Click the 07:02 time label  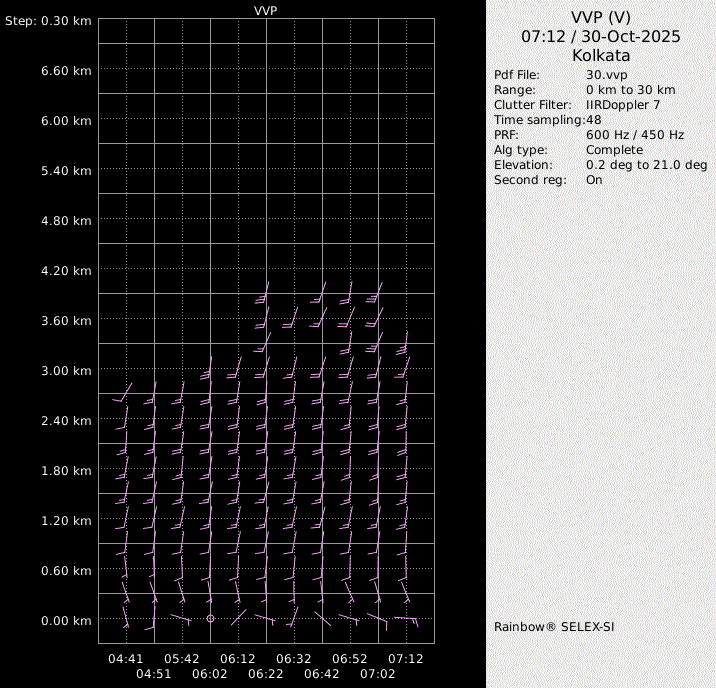378,675
